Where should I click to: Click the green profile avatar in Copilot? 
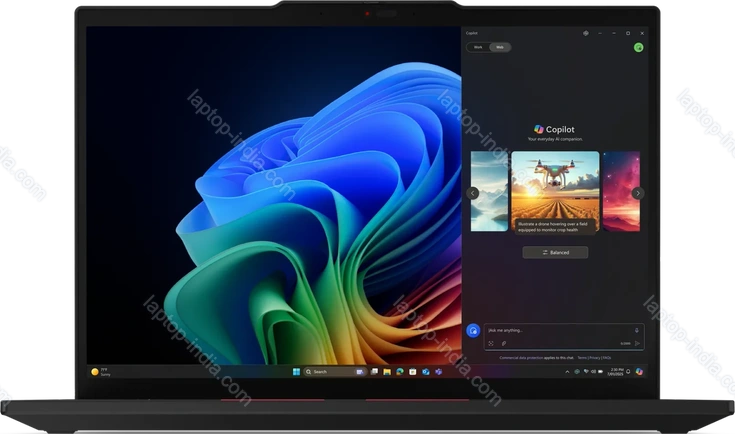coord(638,47)
